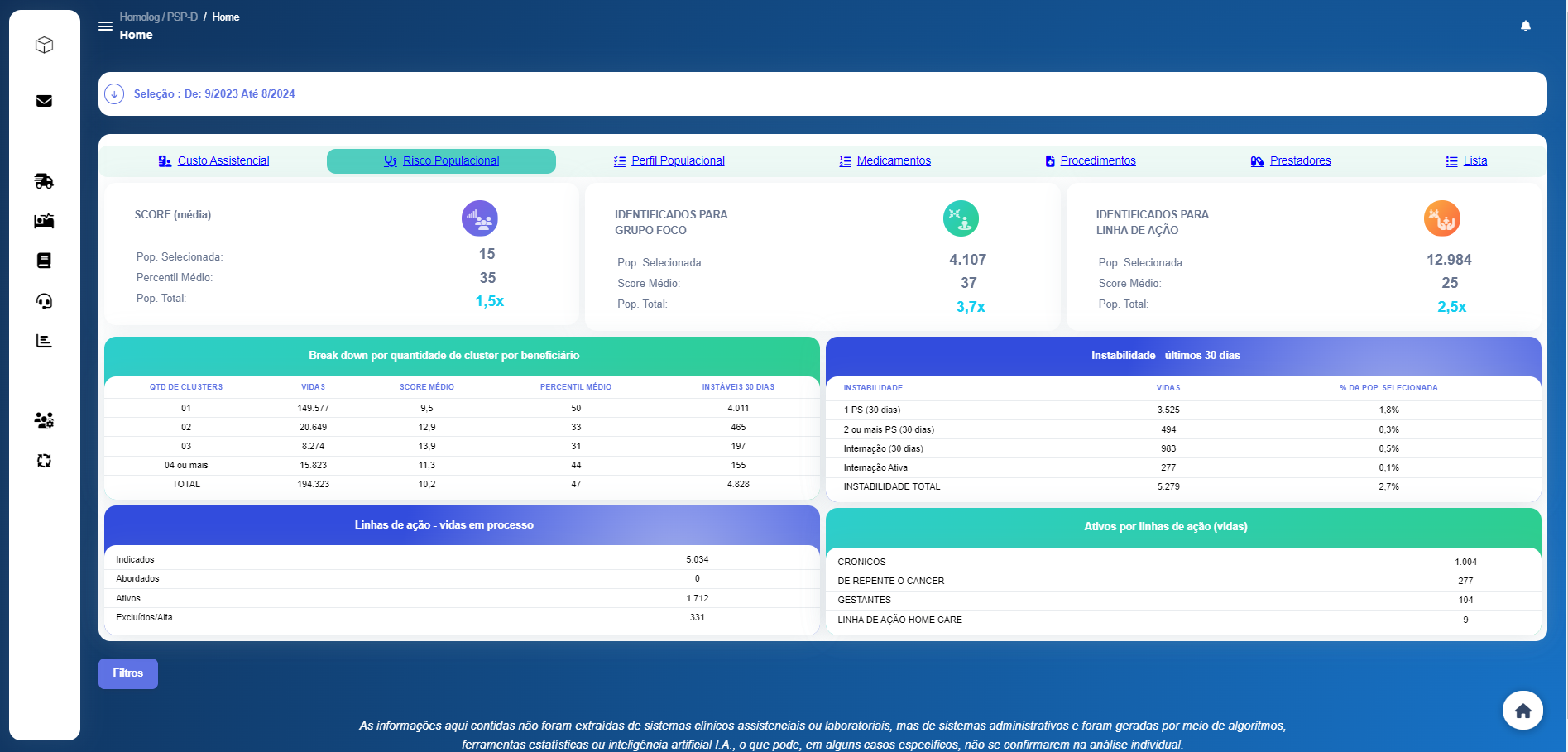Expand the Seleção date range panel
1568x752 pixels.
point(114,94)
